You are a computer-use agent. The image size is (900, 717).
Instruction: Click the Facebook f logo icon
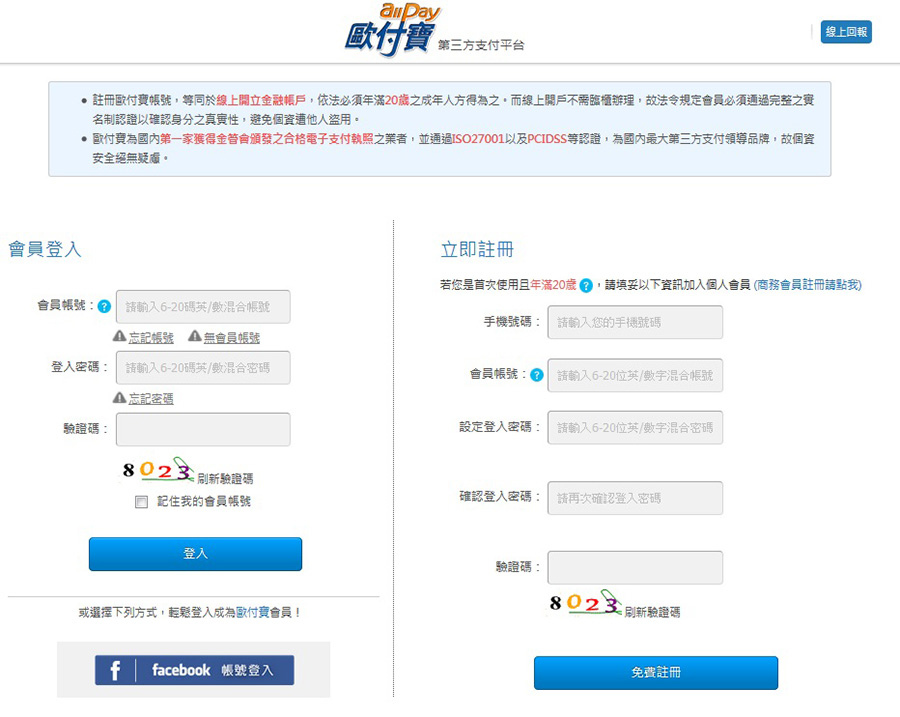(x=115, y=670)
